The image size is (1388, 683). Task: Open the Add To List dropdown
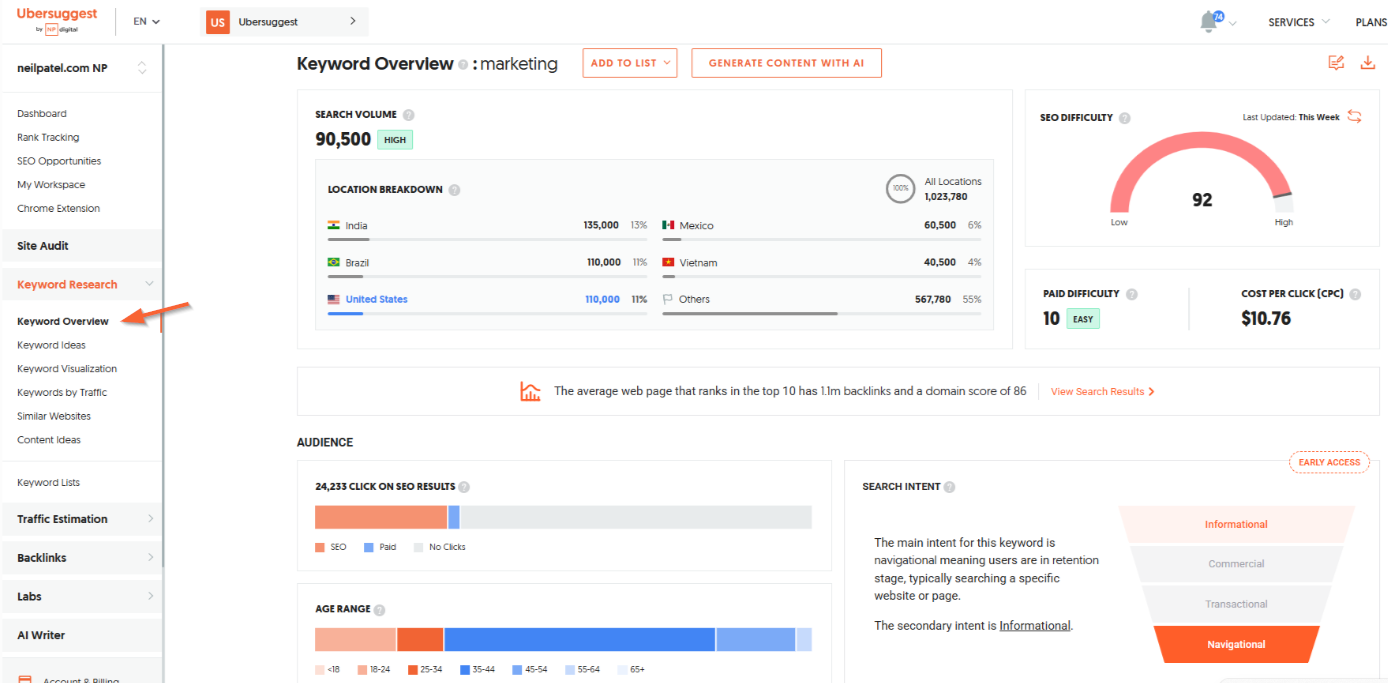[629, 63]
